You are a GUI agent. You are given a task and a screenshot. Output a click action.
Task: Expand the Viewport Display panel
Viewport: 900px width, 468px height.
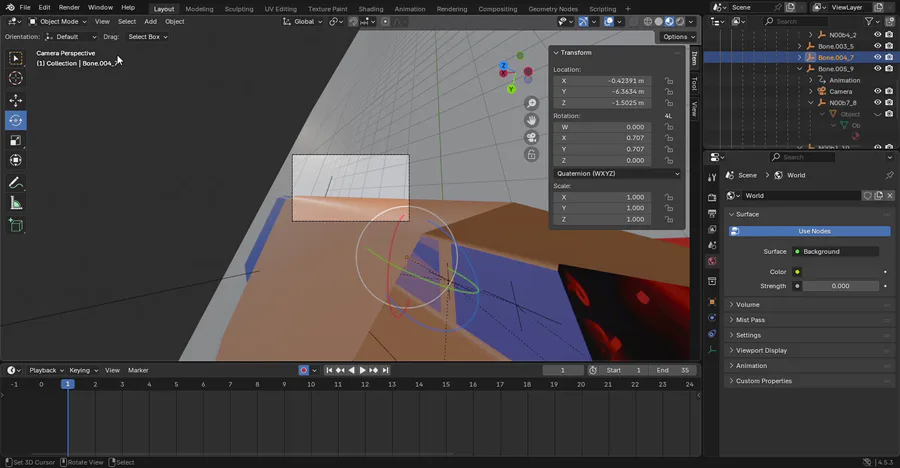761,350
